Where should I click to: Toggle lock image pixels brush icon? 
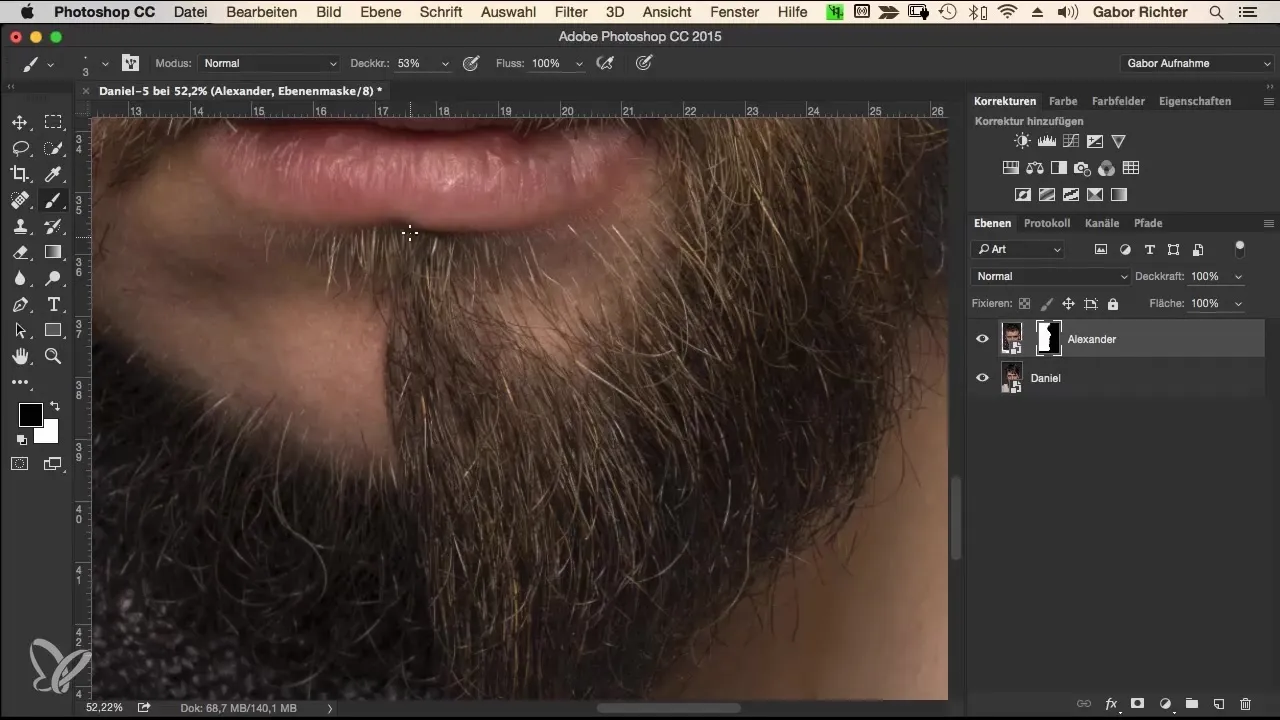coord(1047,303)
